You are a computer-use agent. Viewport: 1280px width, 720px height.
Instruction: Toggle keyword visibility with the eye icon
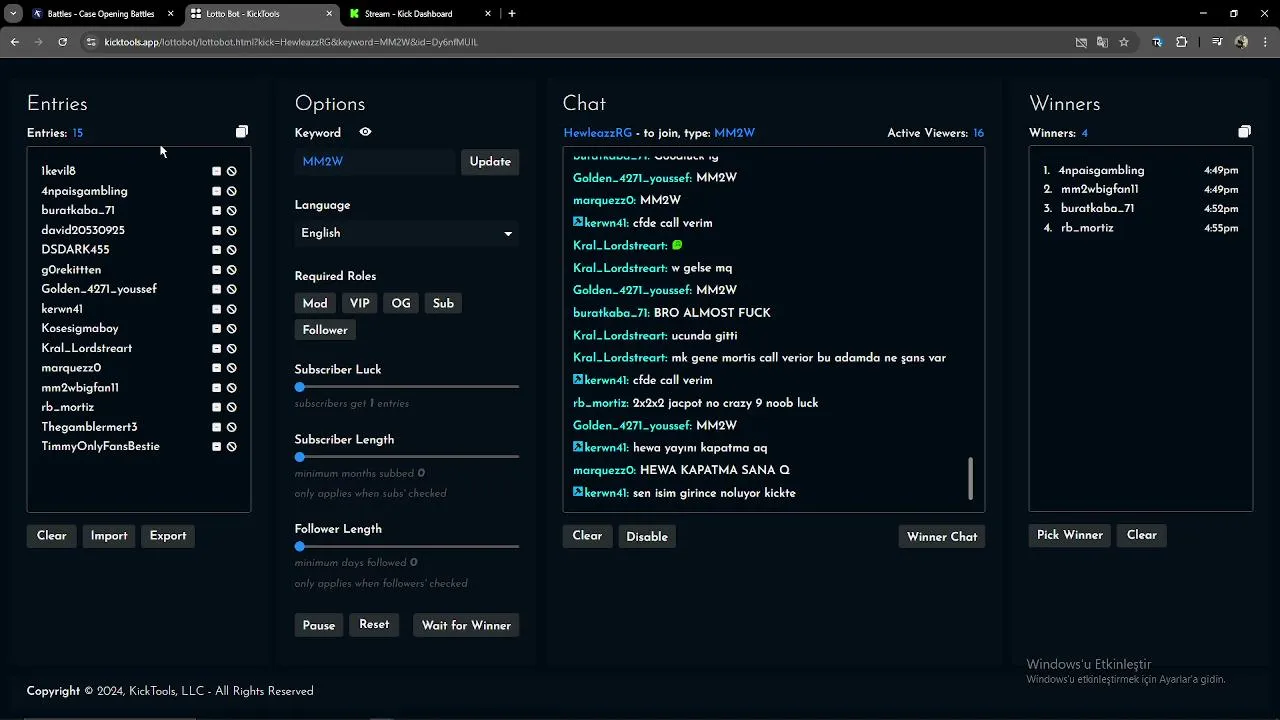(x=365, y=132)
